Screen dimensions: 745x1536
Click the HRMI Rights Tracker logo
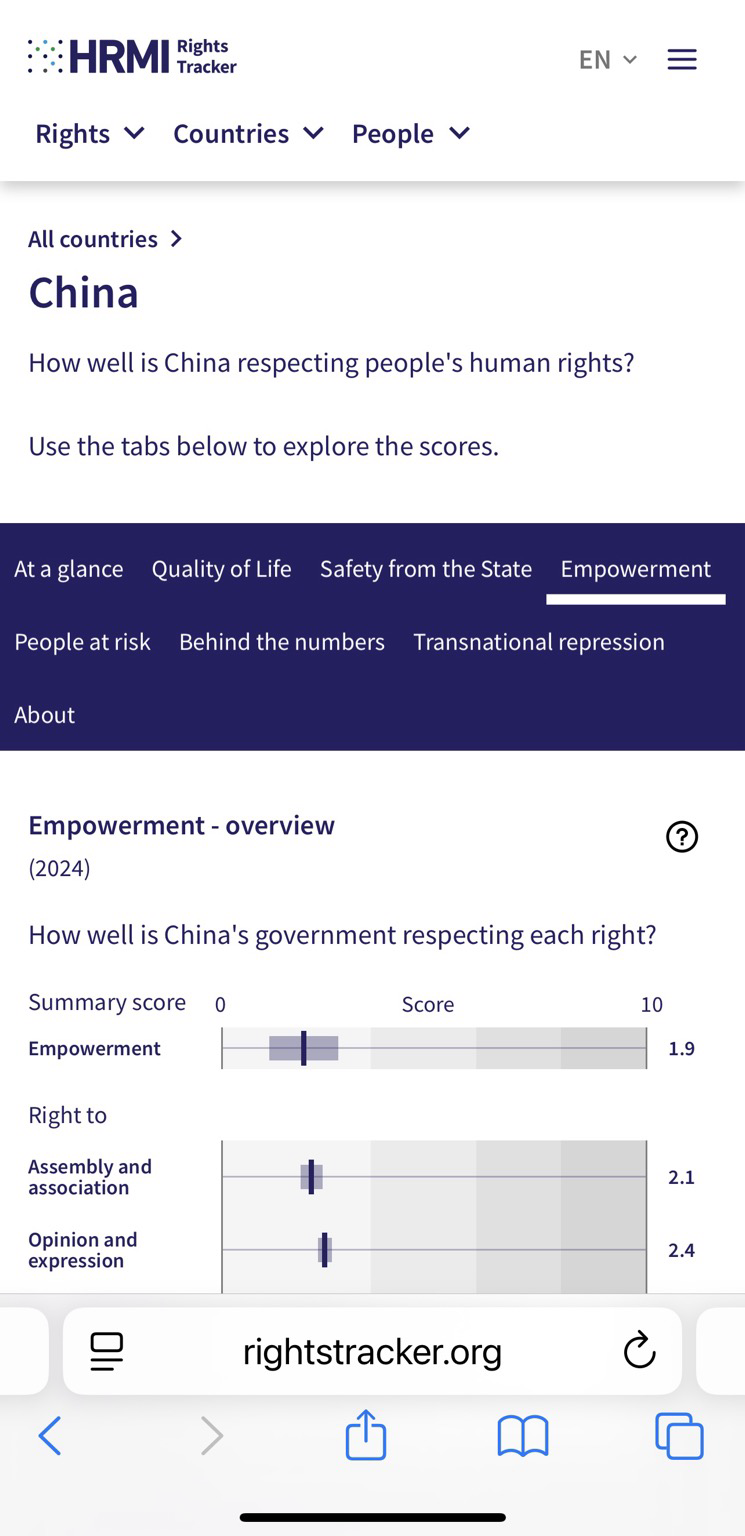click(x=132, y=57)
